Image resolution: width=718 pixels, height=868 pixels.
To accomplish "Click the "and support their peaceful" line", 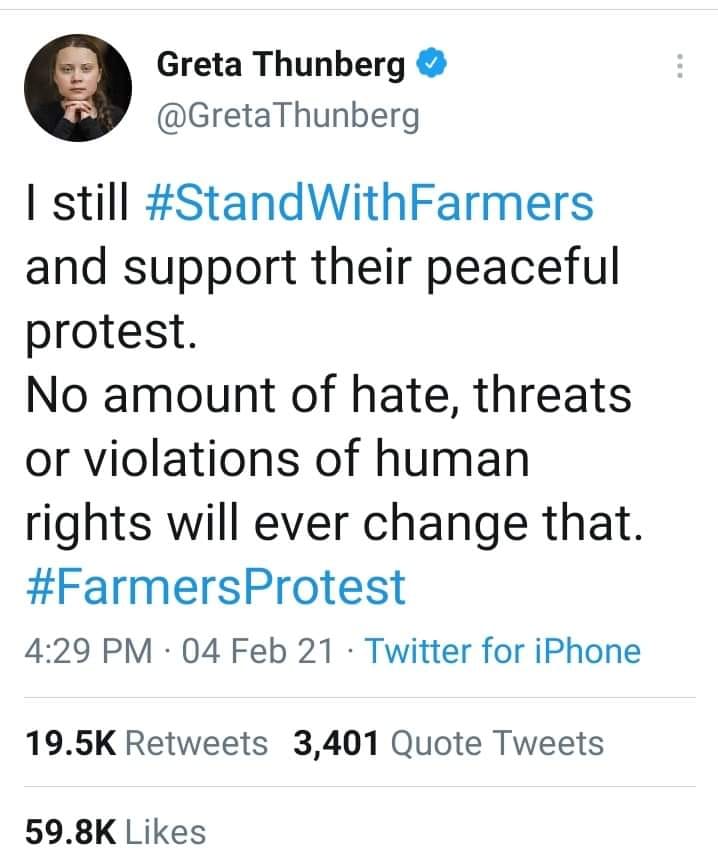I will (322, 268).
